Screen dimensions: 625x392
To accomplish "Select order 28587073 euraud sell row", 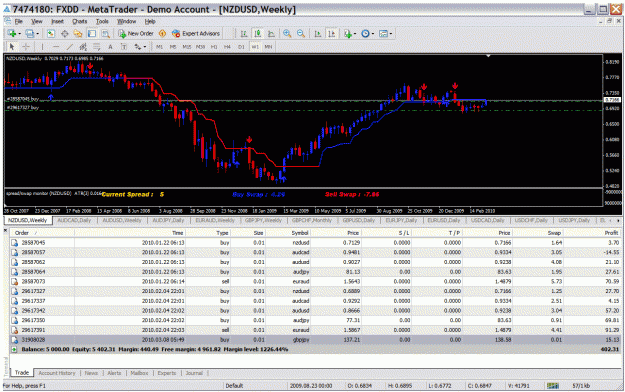I will click(315, 282).
